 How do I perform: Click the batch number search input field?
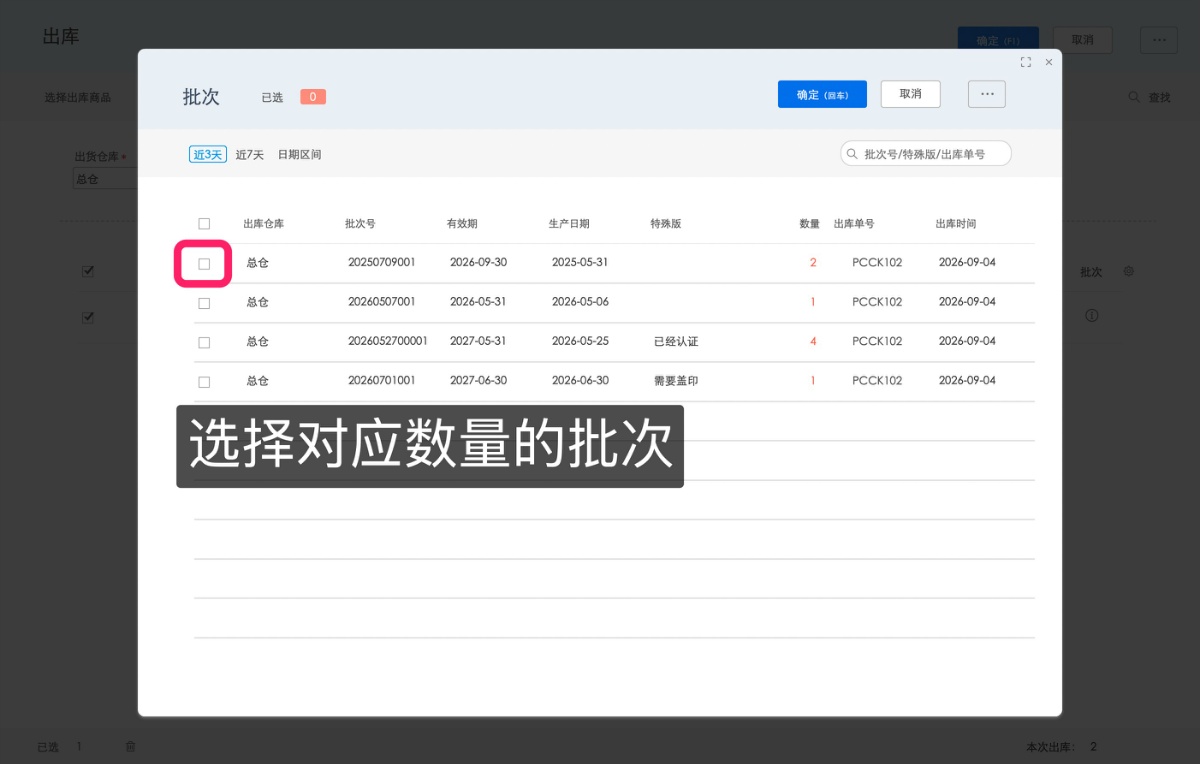click(926, 154)
